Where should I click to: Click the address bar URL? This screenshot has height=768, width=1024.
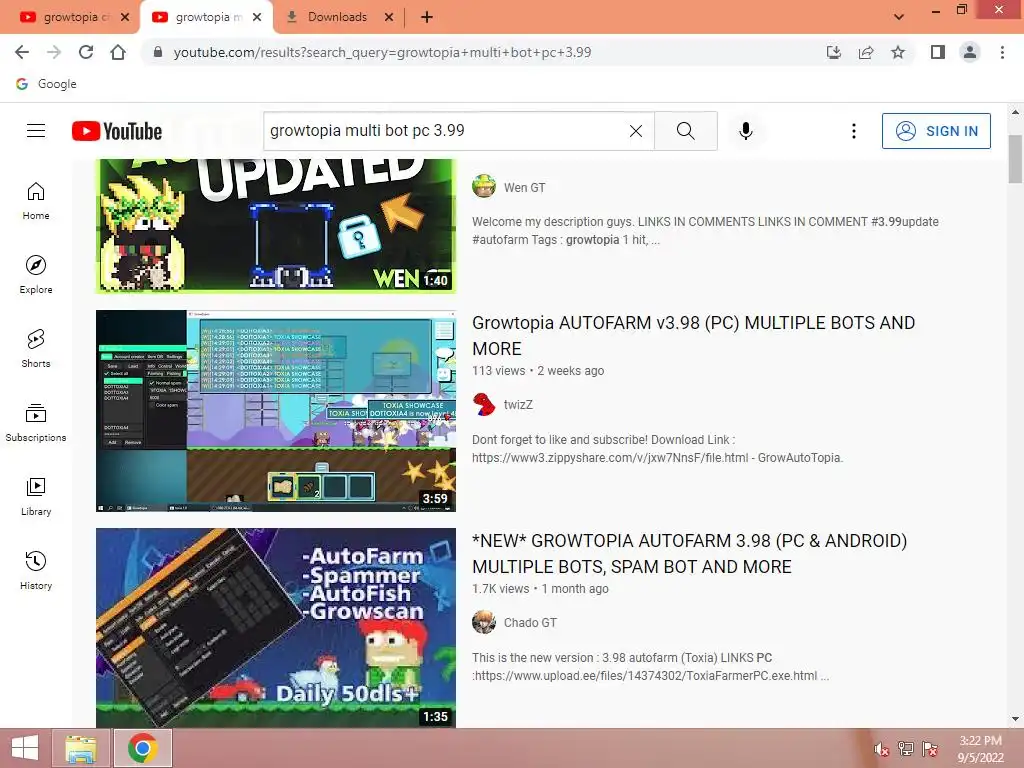coord(382,52)
